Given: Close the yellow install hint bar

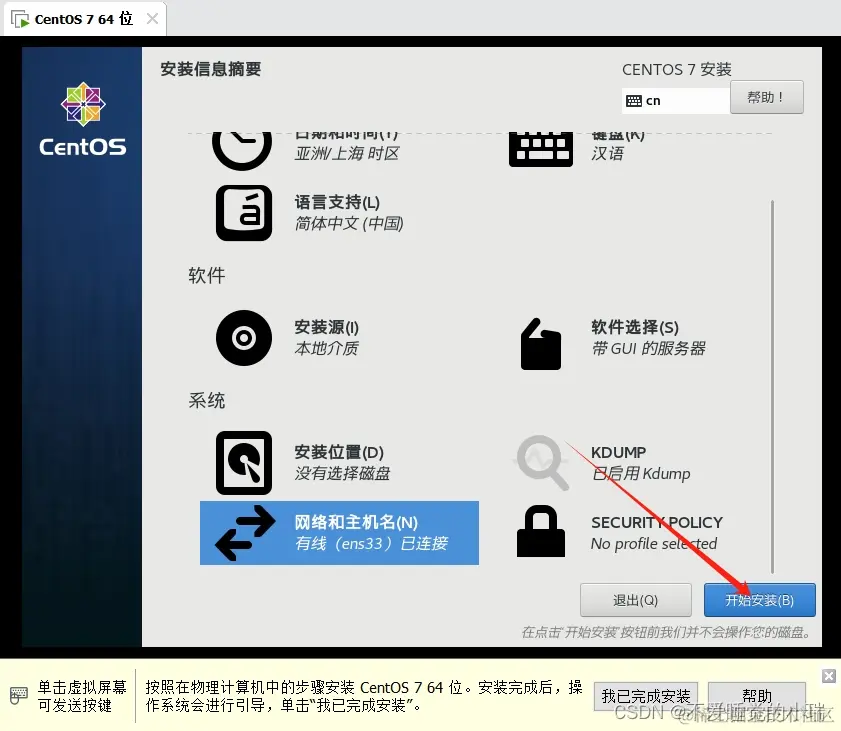Looking at the screenshot, I should point(829,675).
